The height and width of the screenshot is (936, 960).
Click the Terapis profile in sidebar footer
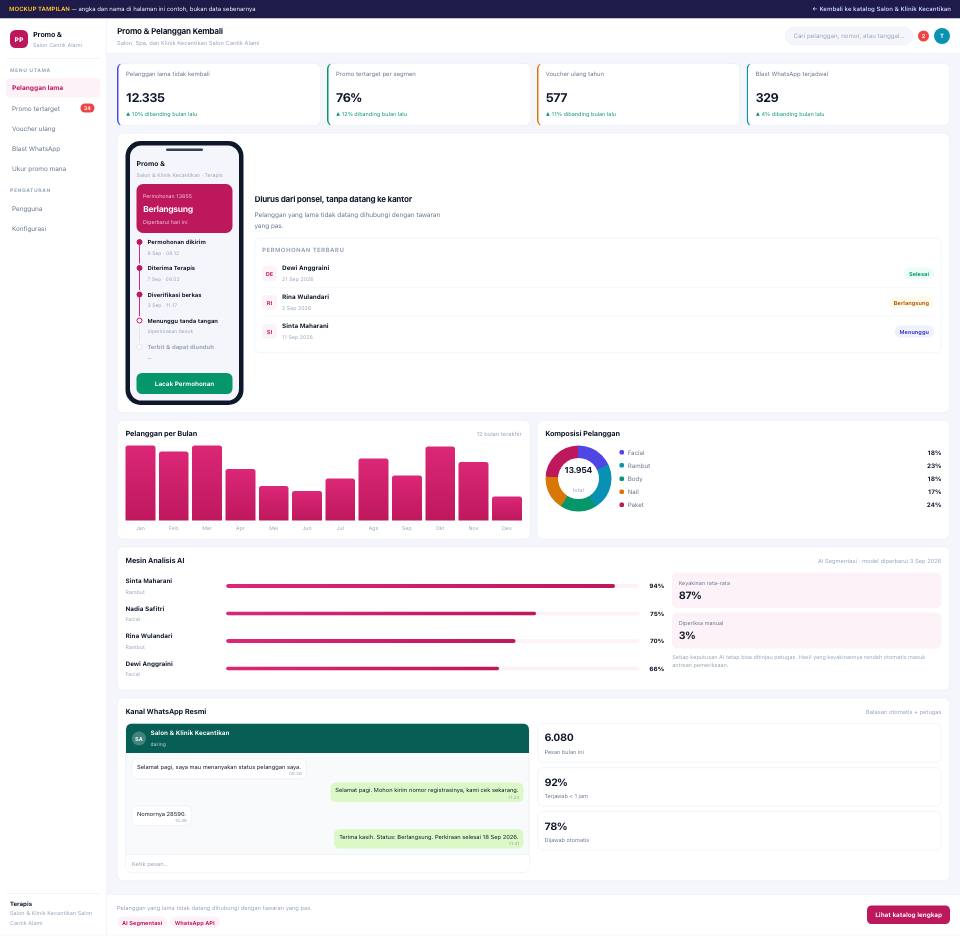click(52, 913)
